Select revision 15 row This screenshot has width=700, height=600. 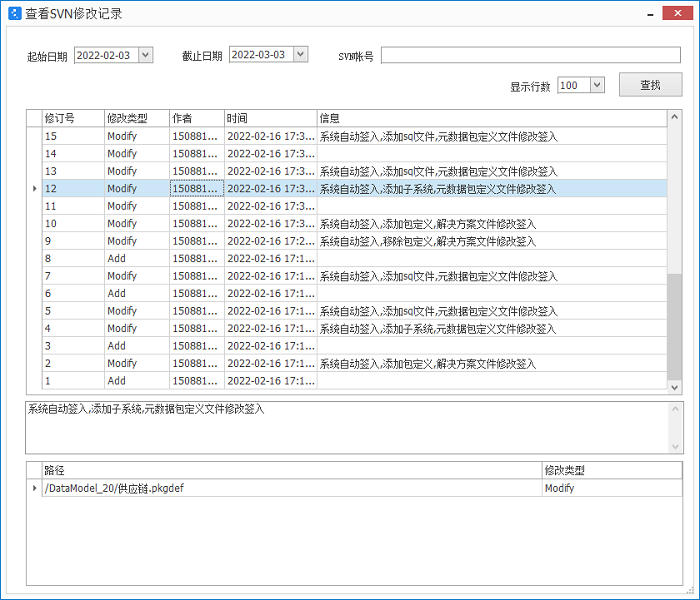(300, 136)
